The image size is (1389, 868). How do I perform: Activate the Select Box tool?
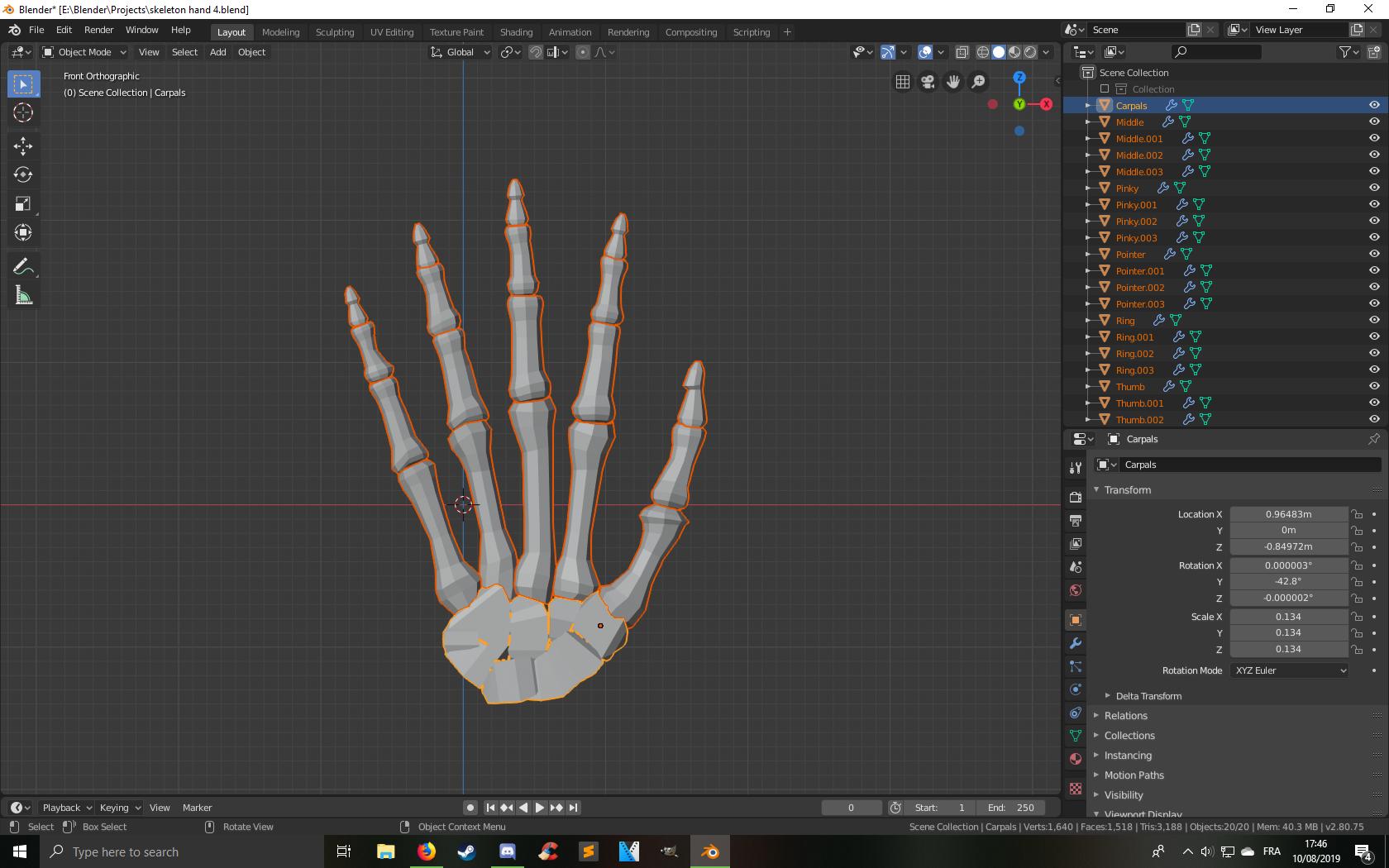23,83
